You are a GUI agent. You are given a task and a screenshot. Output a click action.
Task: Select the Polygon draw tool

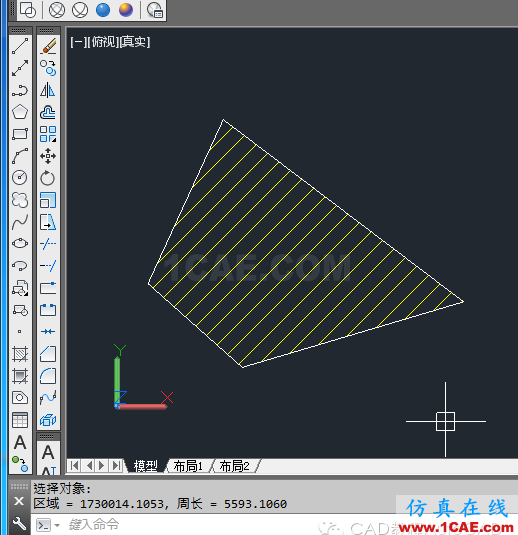click(x=20, y=112)
